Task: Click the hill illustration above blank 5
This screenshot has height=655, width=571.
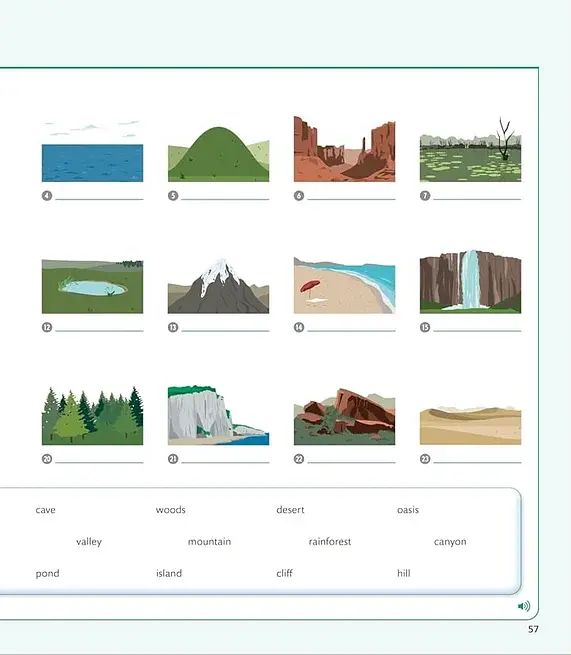Action: (x=218, y=153)
